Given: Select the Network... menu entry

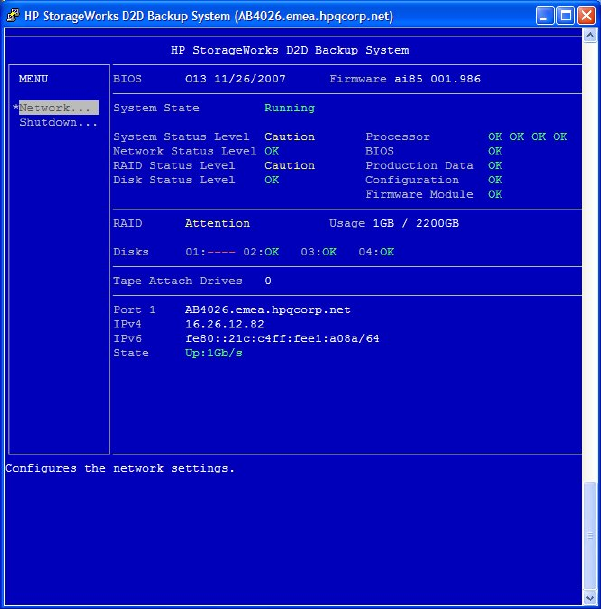Looking at the screenshot, I should 59,108.
